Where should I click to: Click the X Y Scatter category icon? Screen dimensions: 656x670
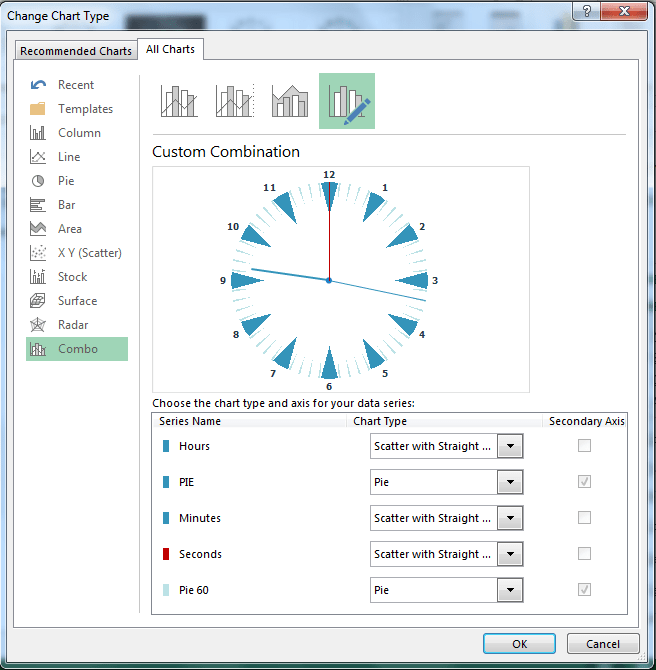point(38,253)
